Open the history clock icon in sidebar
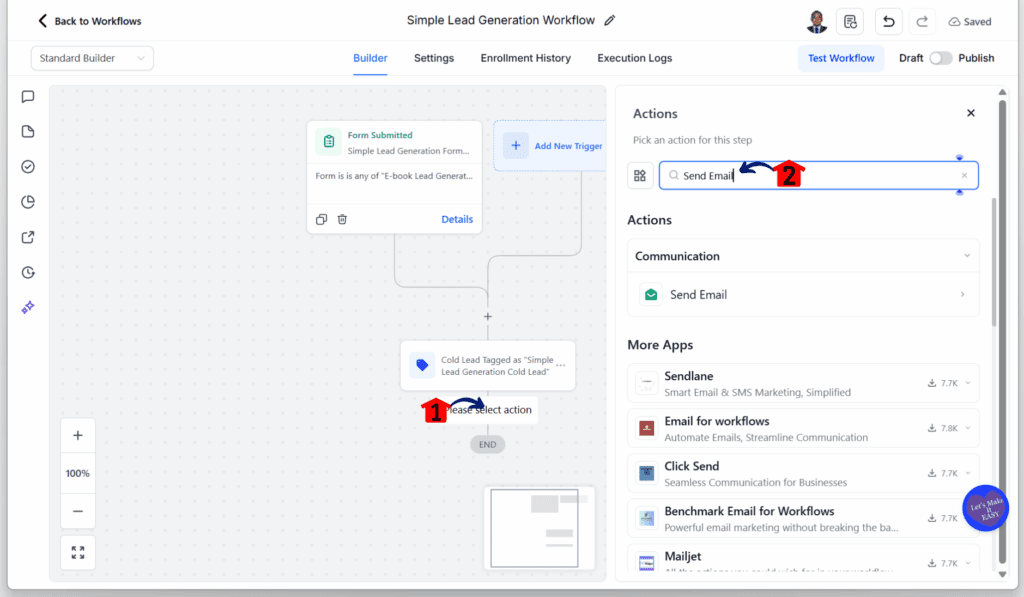The width and height of the screenshot is (1024, 597). (27, 272)
